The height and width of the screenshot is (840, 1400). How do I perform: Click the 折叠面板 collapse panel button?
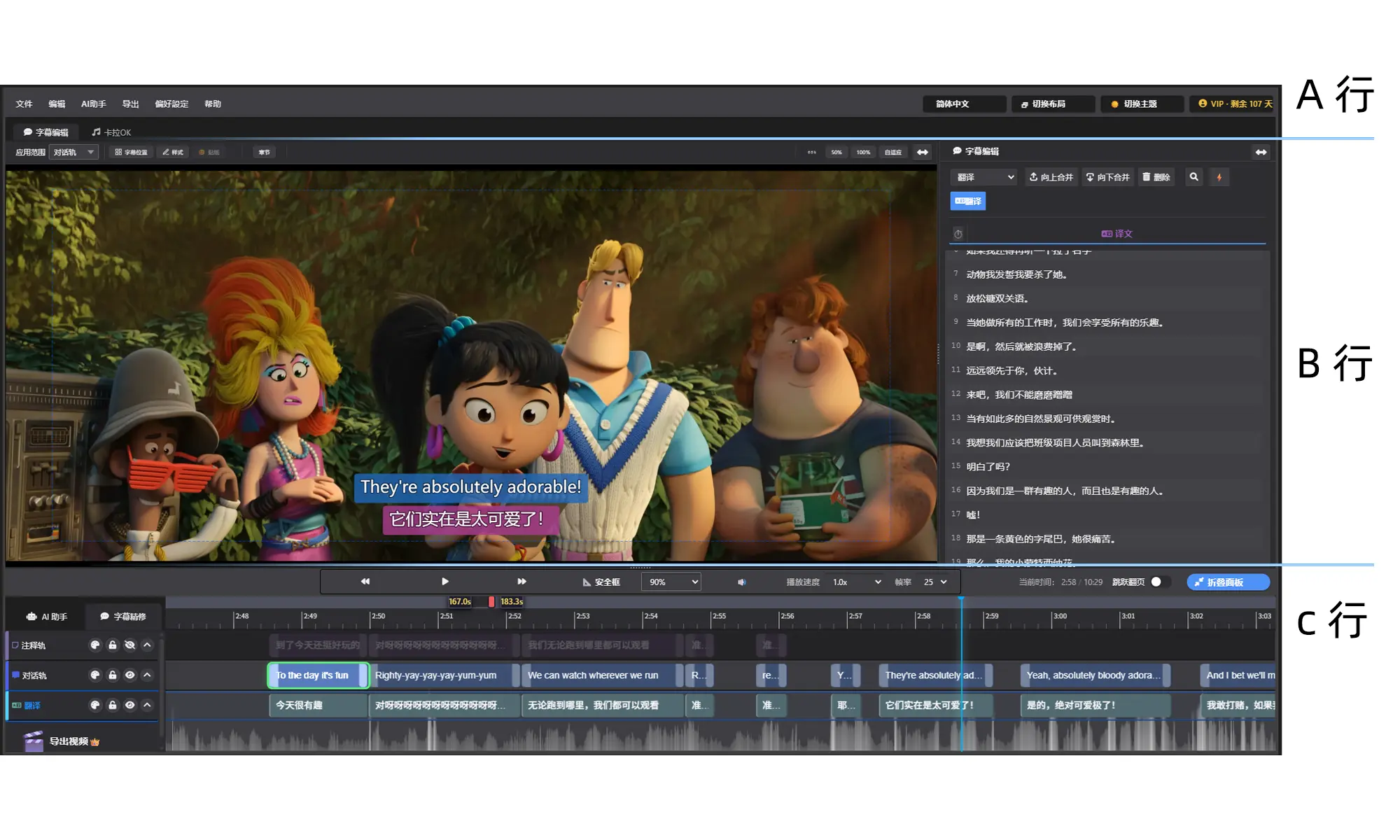(1228, 582)
